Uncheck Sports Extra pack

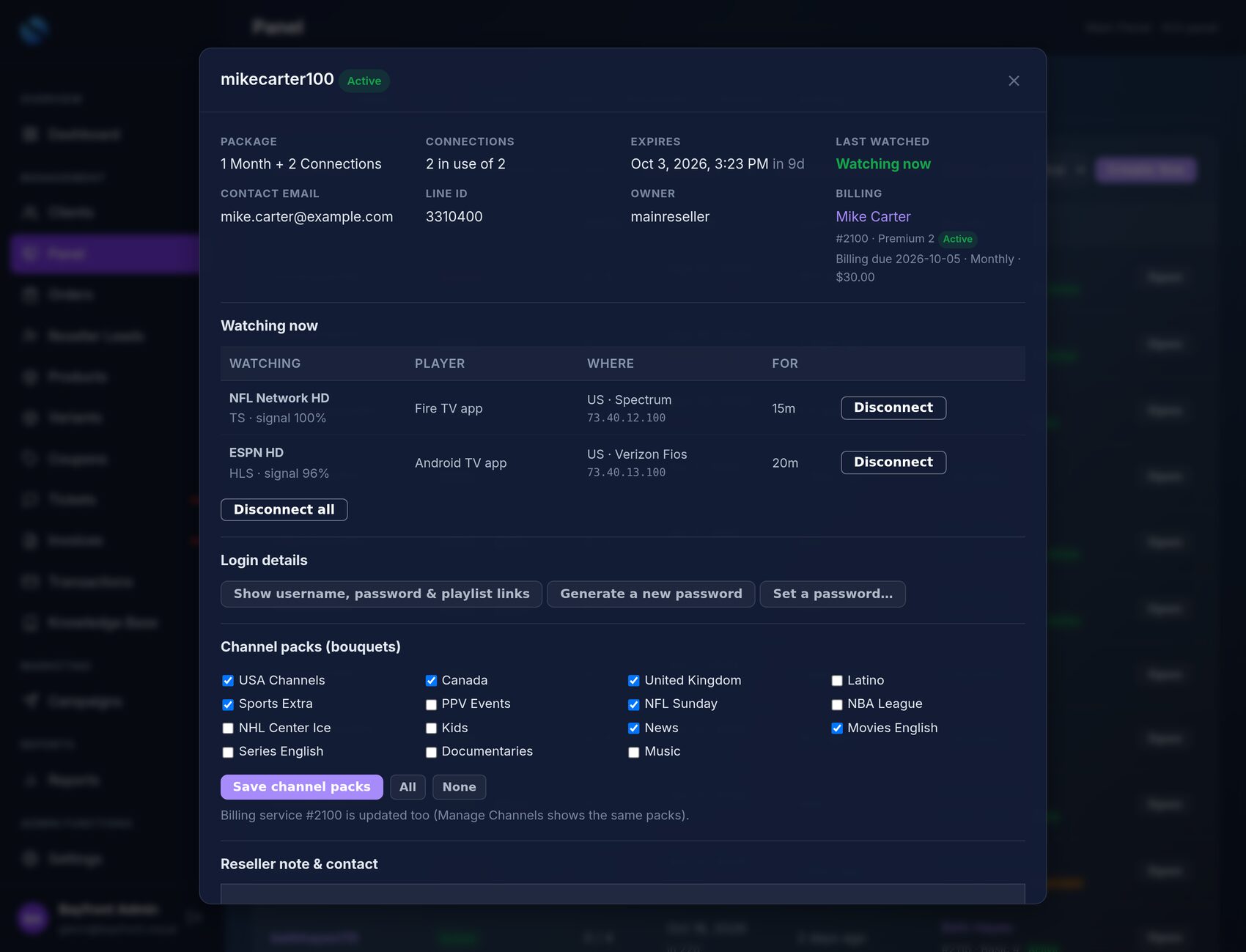[228, 704]
